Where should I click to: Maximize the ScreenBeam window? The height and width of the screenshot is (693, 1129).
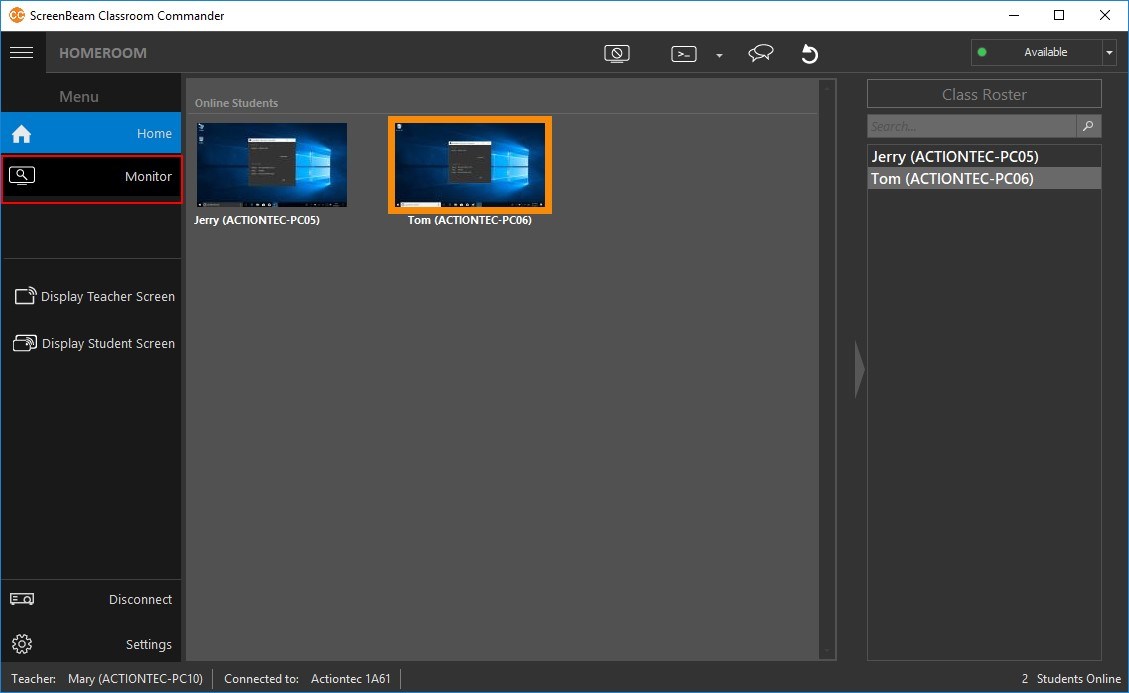[1058, 15]
